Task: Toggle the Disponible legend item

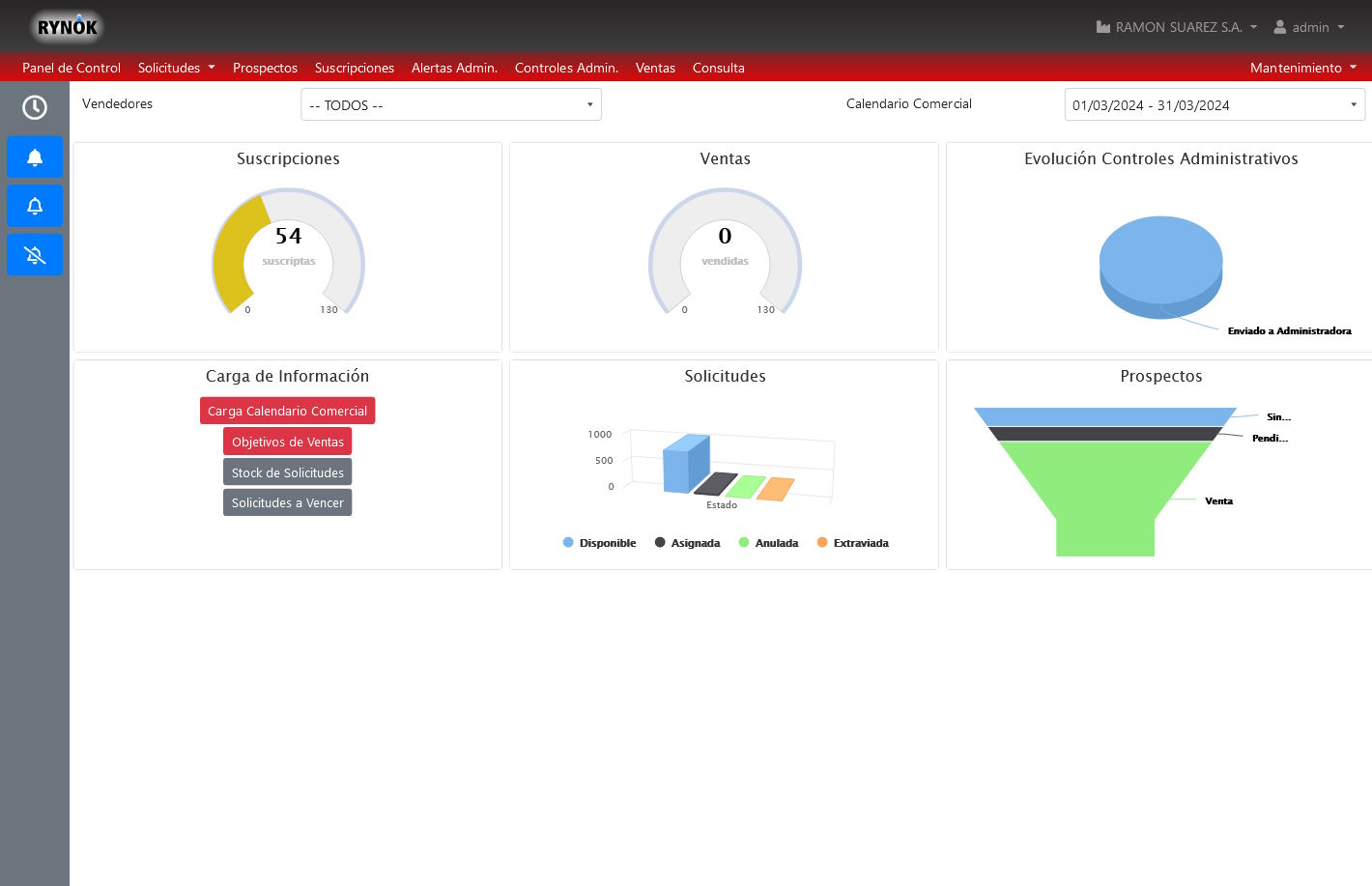Action: pos(599,543)
